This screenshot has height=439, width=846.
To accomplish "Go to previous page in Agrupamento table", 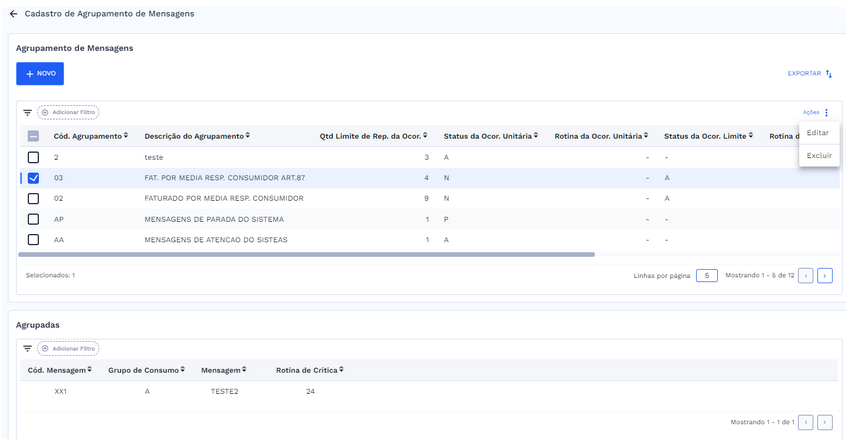I will 806,275.
